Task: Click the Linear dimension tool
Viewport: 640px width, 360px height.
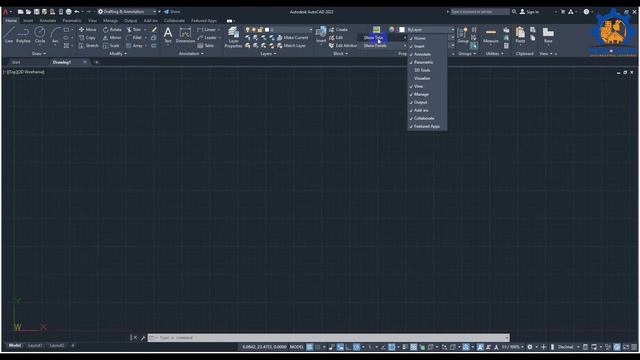Action: pos(206,30)
